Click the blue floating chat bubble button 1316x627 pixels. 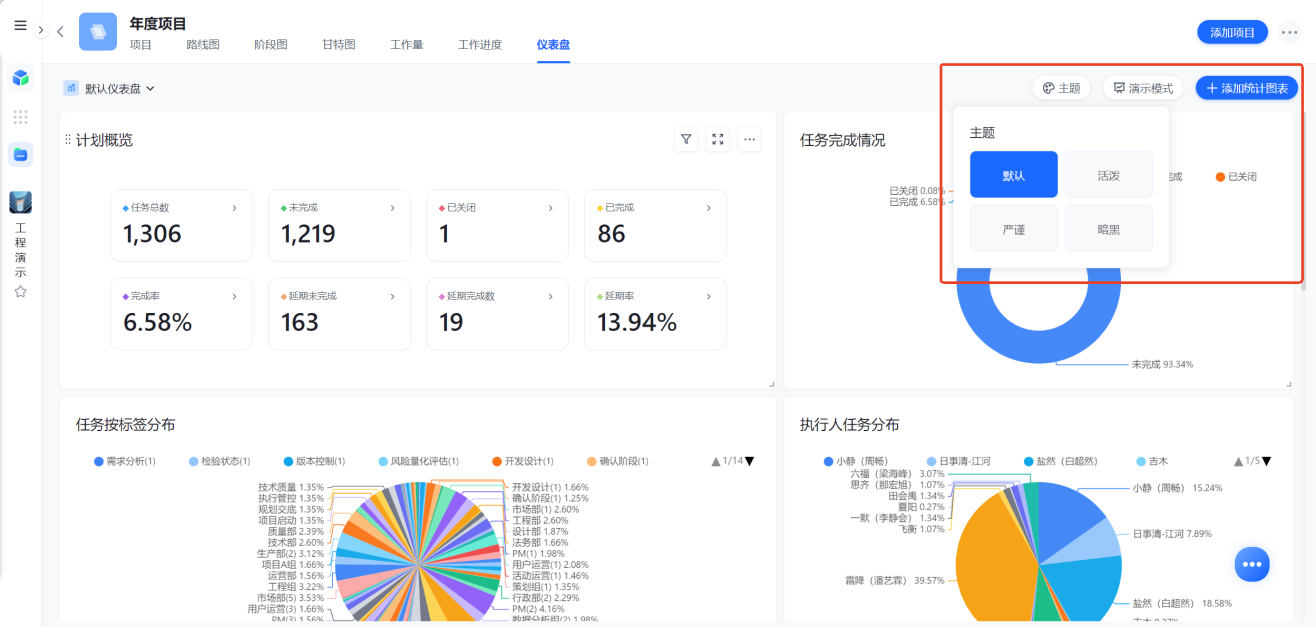click(1251, 564)
